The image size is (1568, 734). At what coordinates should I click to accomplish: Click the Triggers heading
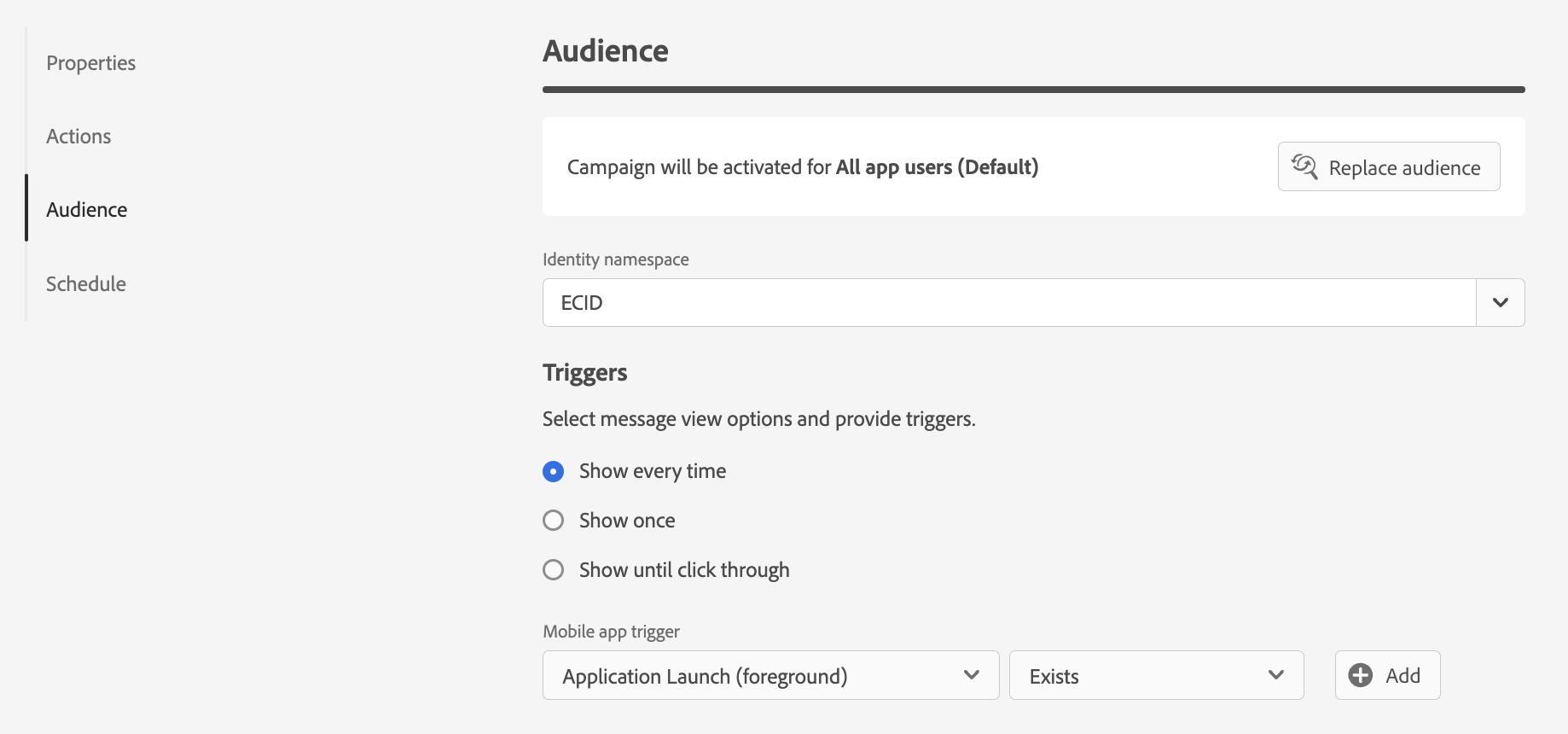pyautogui.click(x=585, y=373)
